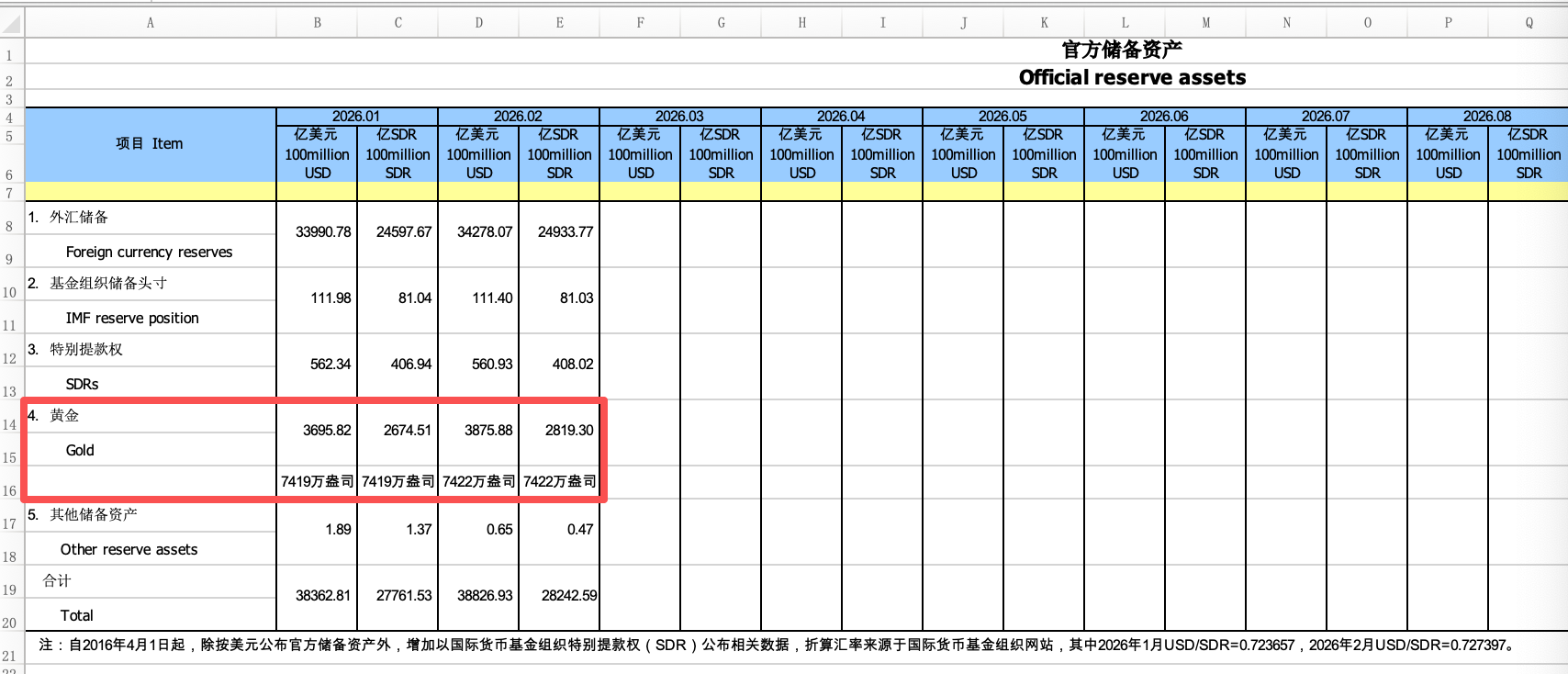
Task: Select the 2026.08 month header cell
Action: pyautogui.click(x=1486, y=117)
